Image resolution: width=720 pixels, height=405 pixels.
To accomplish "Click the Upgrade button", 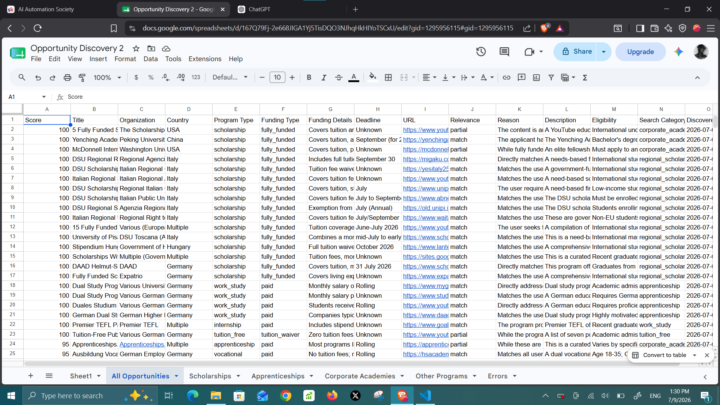I will pyautogui.click(x=641, y=51).
